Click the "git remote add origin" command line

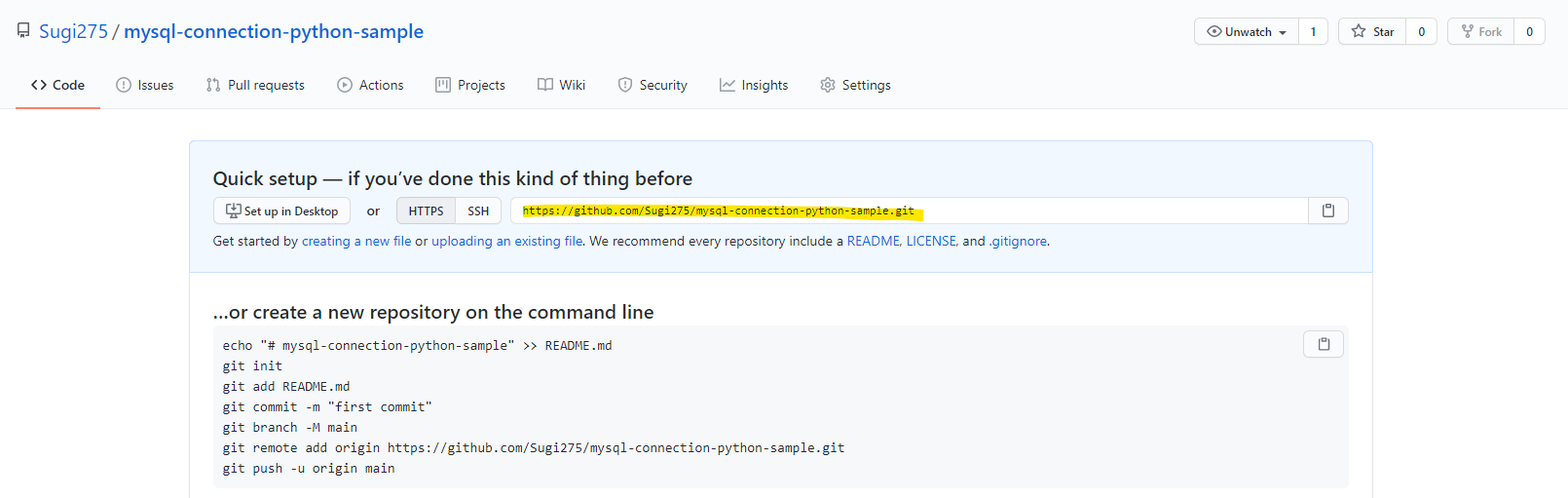(x=534, y=448)
